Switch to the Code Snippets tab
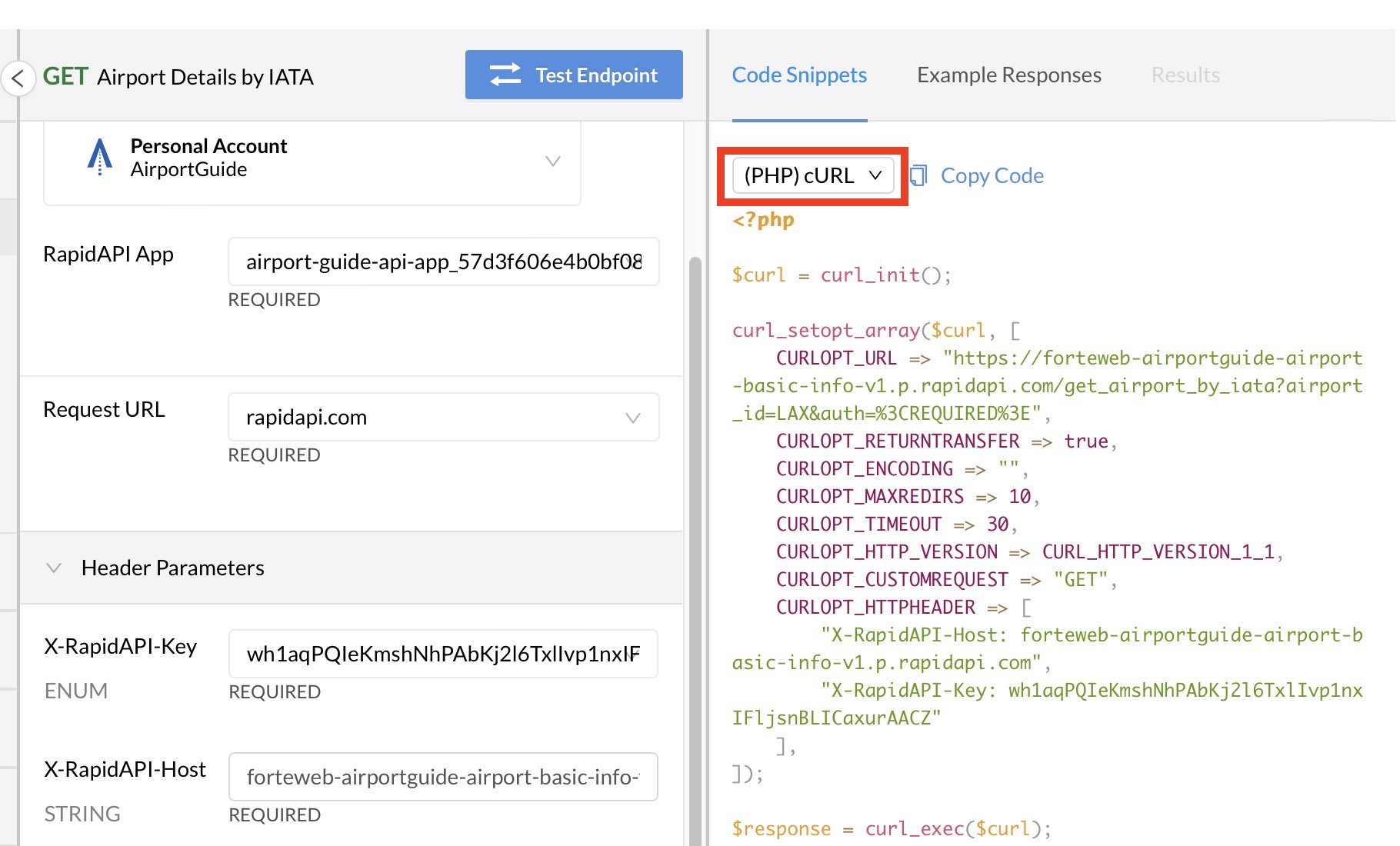 coord(799,75)
